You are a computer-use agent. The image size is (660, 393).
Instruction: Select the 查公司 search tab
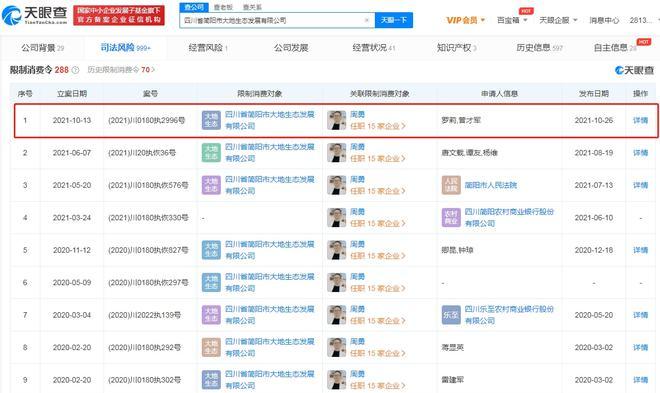pos(194,7)
